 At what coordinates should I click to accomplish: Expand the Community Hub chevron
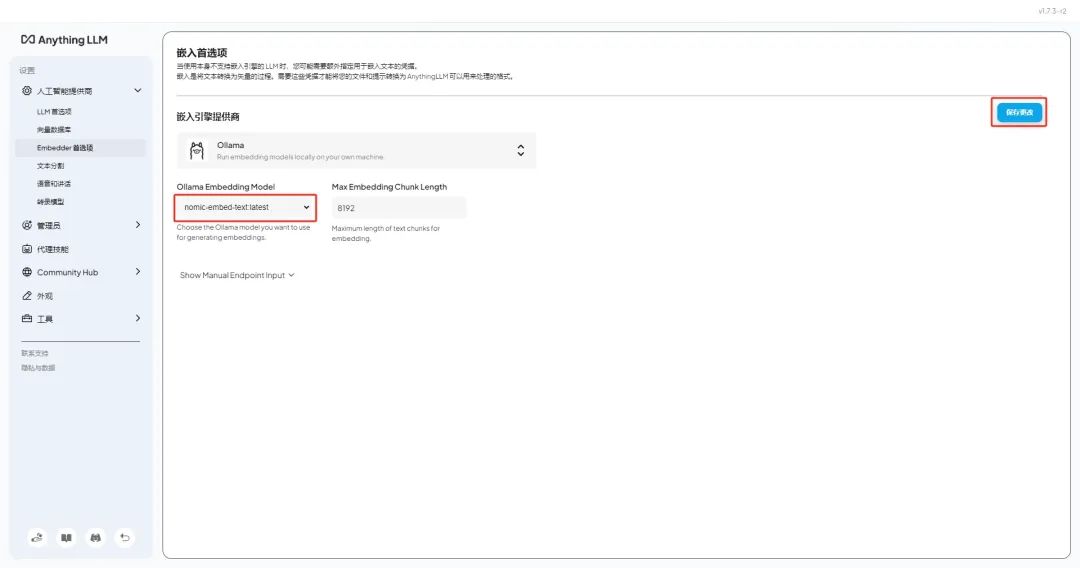[x=138, y=271]
